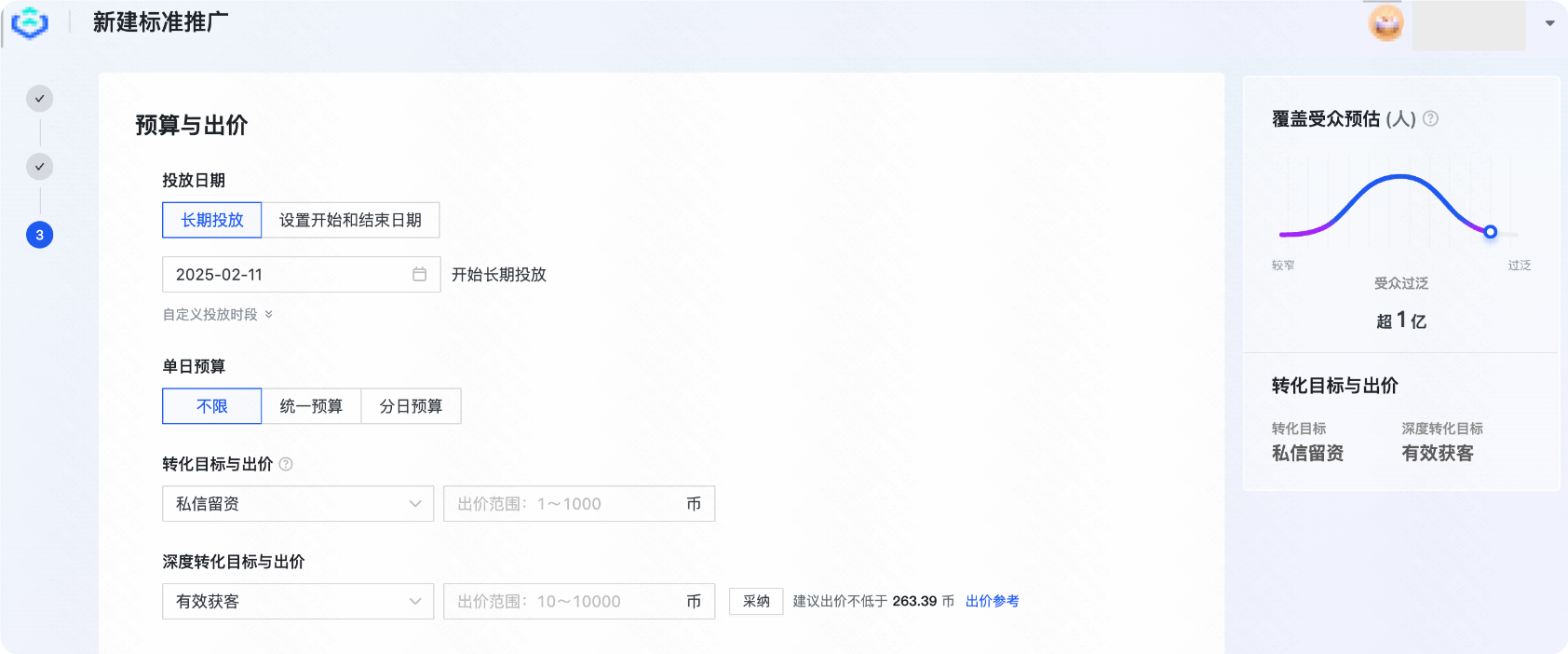Go to second completed step checkmark
1568x654 pixels.
pos(39,167)
